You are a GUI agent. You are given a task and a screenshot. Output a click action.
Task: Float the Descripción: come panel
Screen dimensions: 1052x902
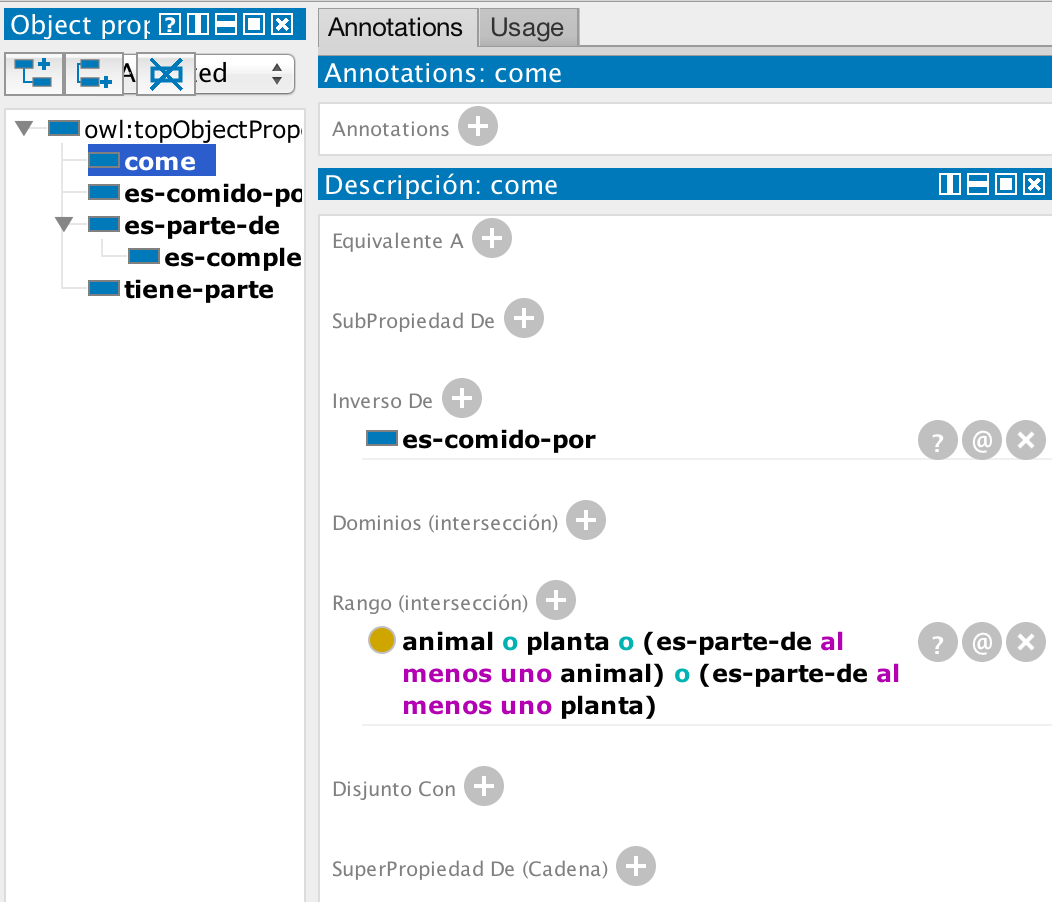[1006, 184]
